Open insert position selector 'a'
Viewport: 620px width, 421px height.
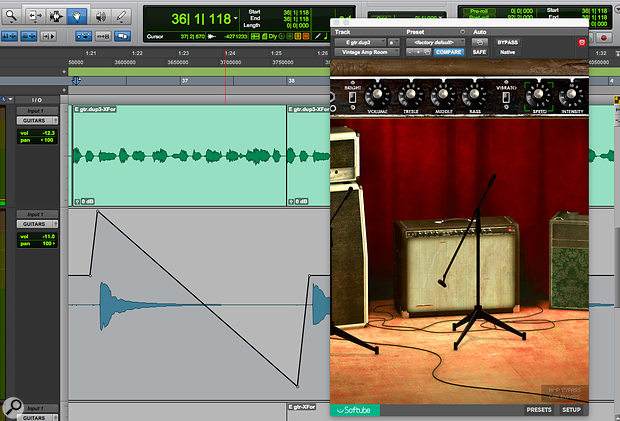tap(393, 42)
